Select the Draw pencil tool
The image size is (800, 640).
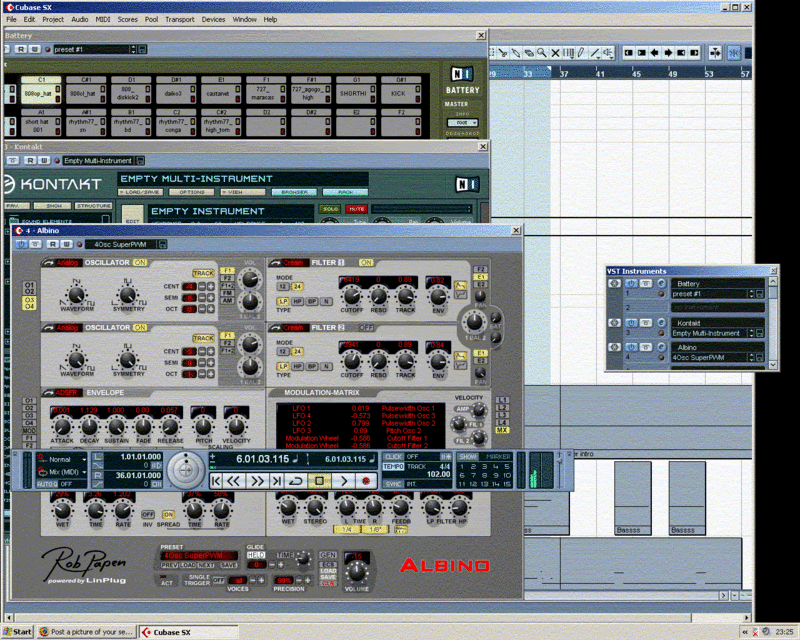click(x=582, y=53)
